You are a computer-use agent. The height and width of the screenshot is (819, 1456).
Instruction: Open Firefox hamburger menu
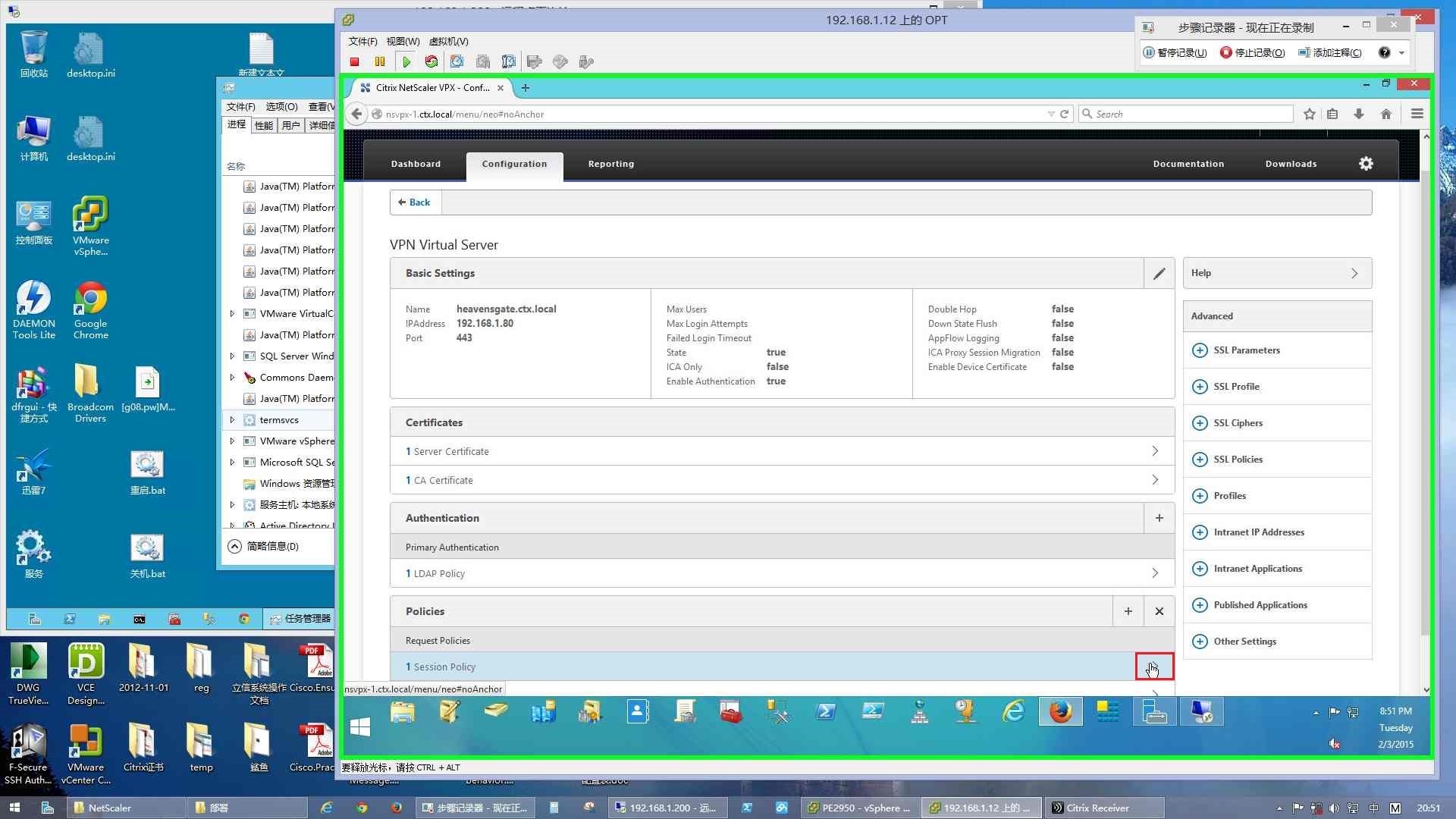(1417, 115)
